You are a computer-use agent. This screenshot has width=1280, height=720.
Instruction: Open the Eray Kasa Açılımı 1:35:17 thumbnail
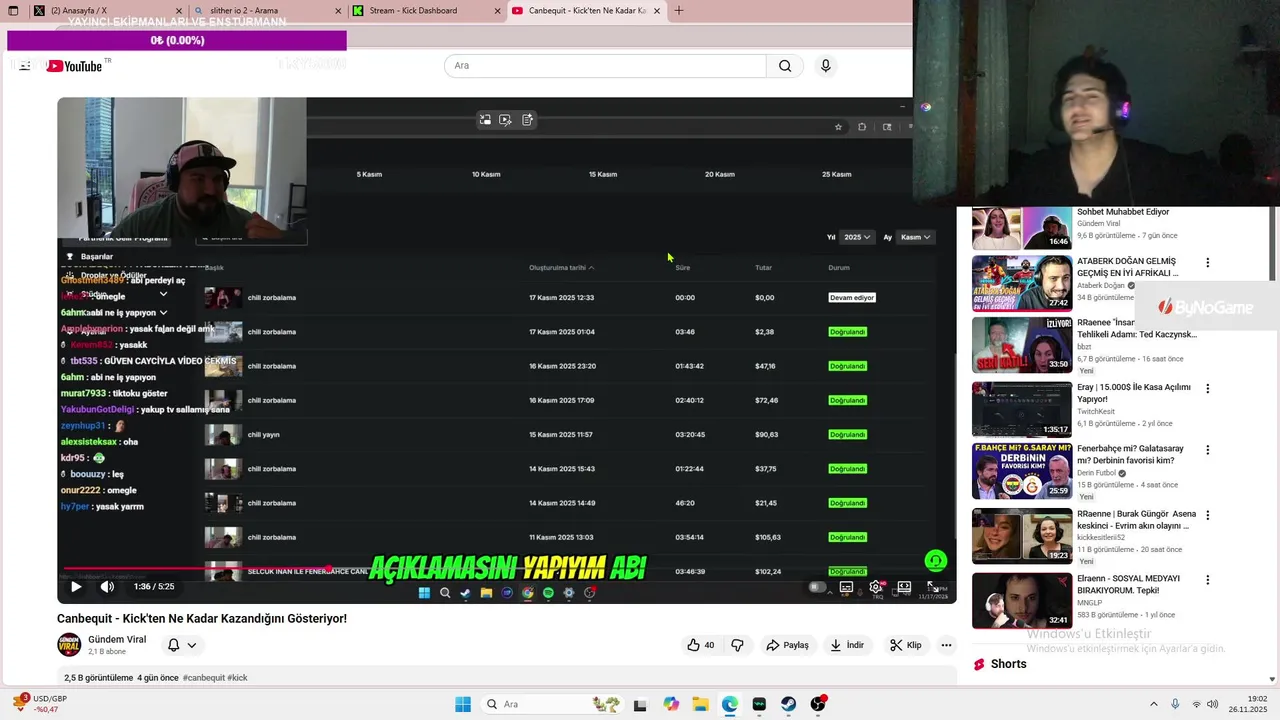(x=1022, y=409)
